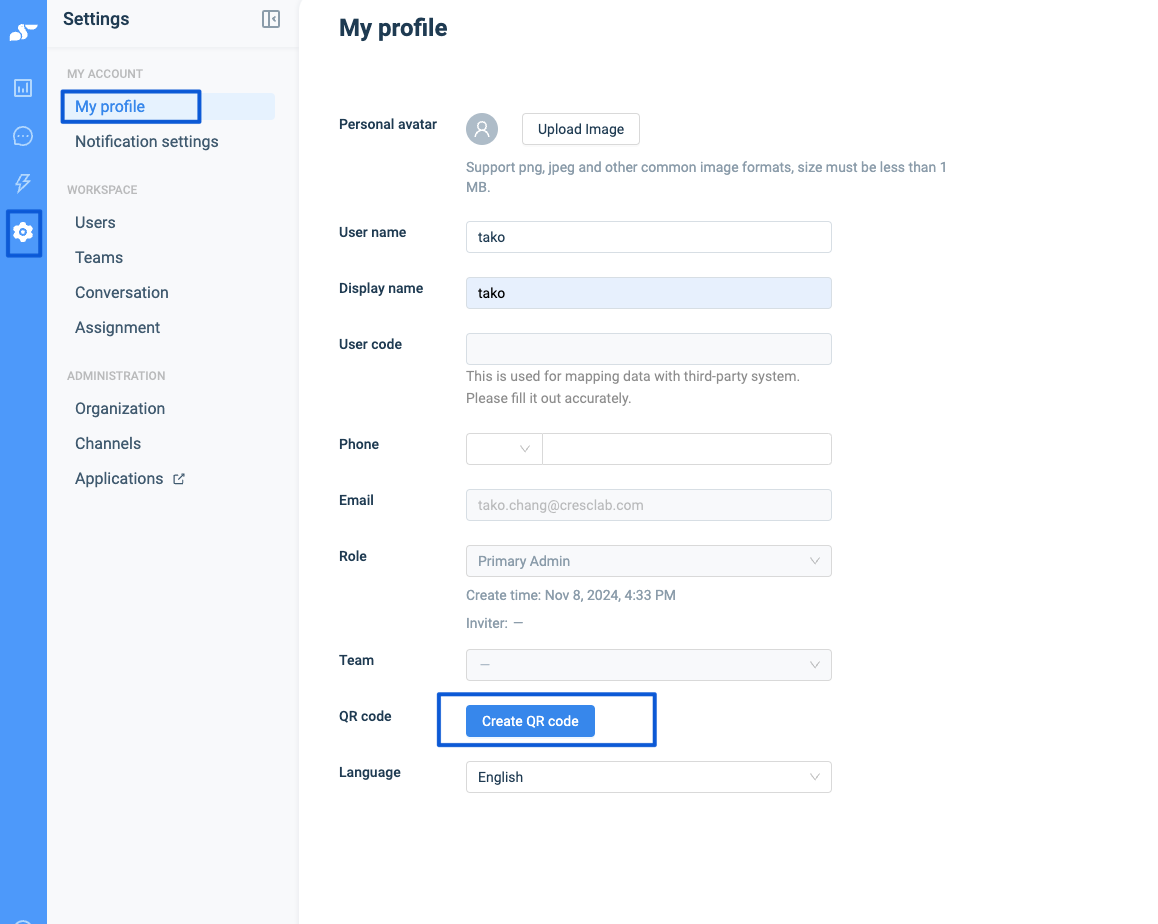
Task: Open the chat bubble conversations icon
Action: 23,136
